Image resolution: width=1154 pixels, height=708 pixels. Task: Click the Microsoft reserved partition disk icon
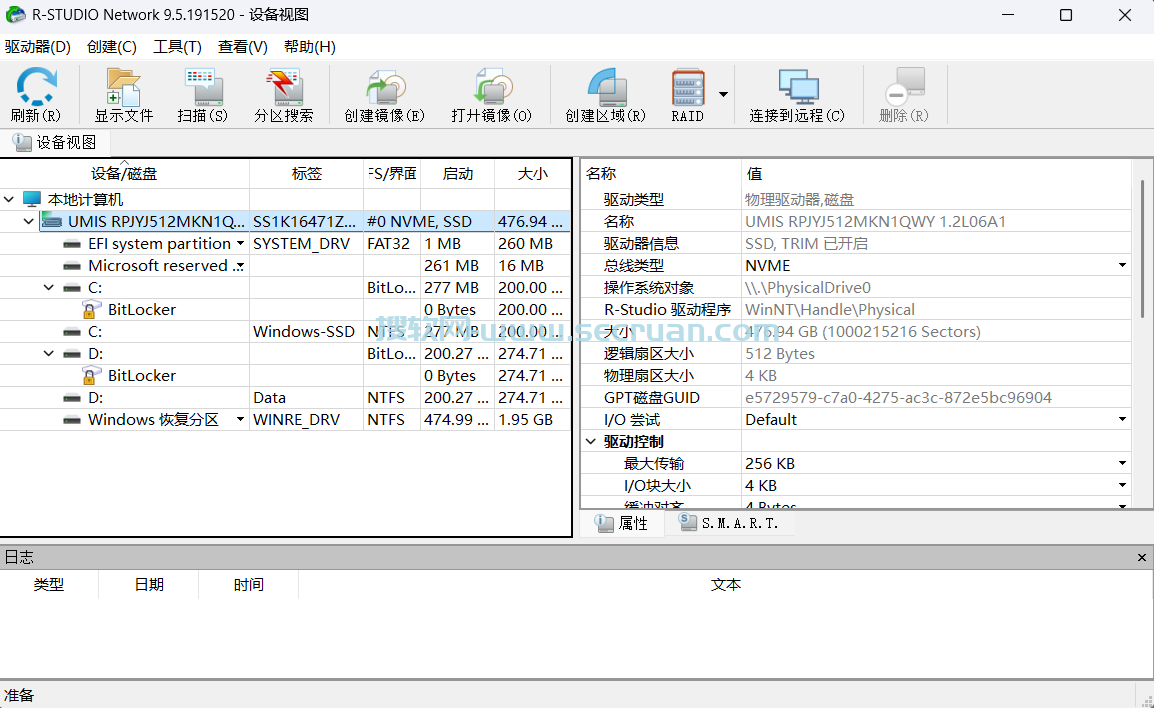72,266
